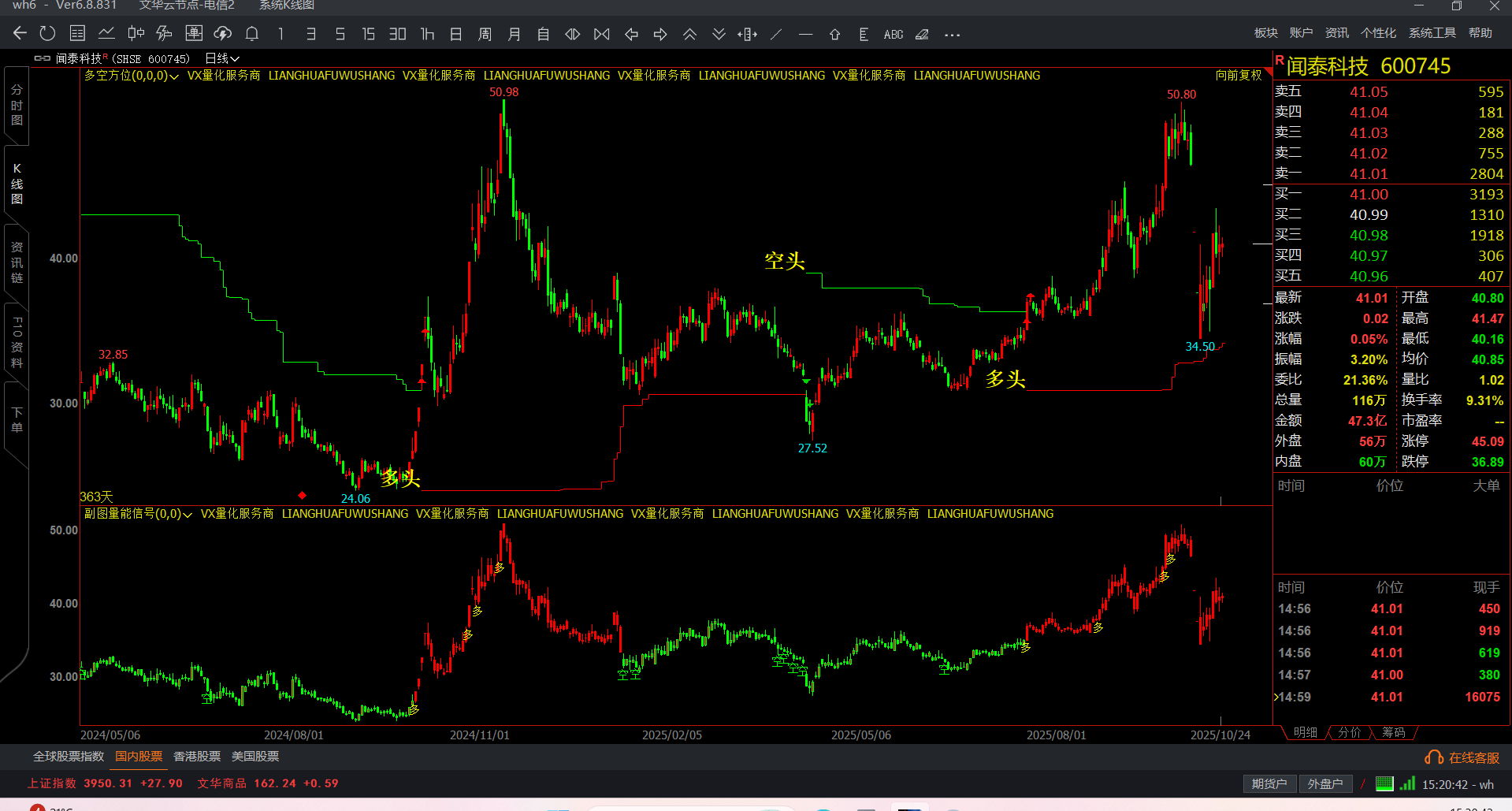Select the candlestick K-line chart icon
The image size is (1512, 811).
(x=136, y=34)
